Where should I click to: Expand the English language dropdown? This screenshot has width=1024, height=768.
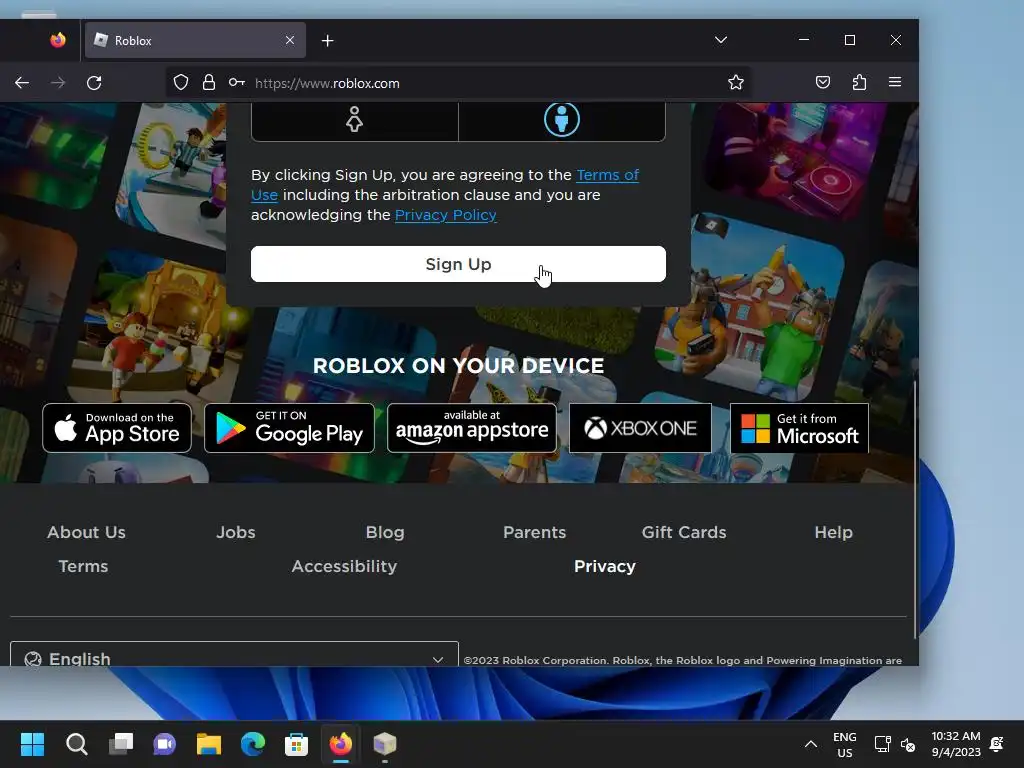(234, 655)
